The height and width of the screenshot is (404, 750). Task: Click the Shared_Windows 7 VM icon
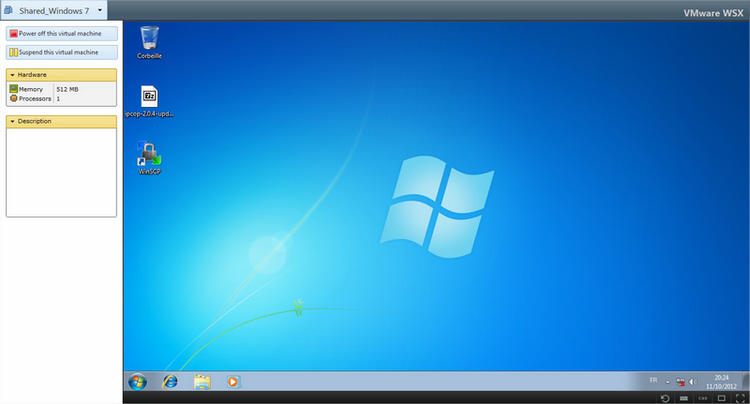9,10
